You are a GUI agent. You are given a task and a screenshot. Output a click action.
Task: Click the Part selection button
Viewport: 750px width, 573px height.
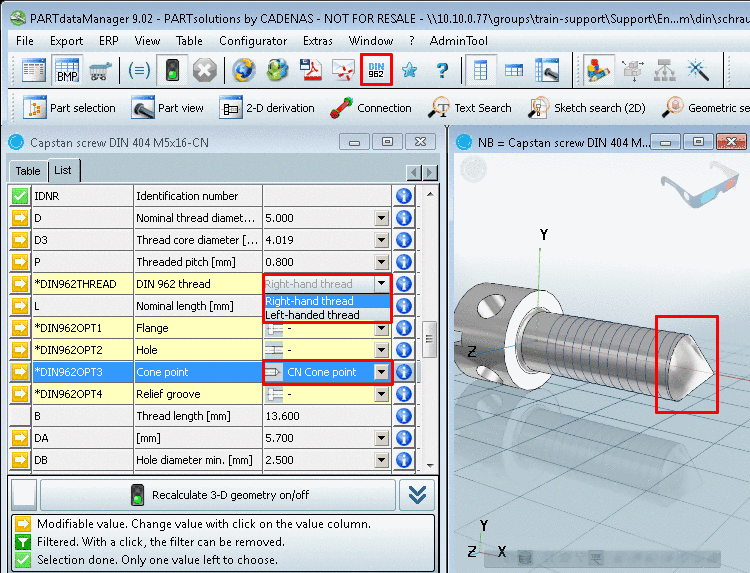click(x=70, y=108)
